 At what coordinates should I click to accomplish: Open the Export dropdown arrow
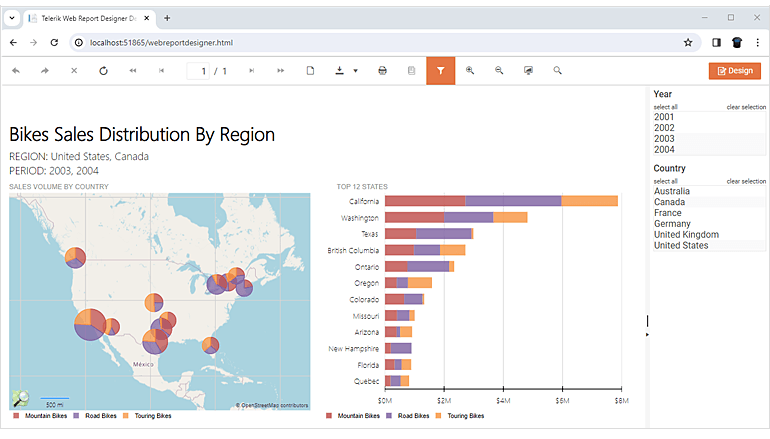click(x=356, y=71)
